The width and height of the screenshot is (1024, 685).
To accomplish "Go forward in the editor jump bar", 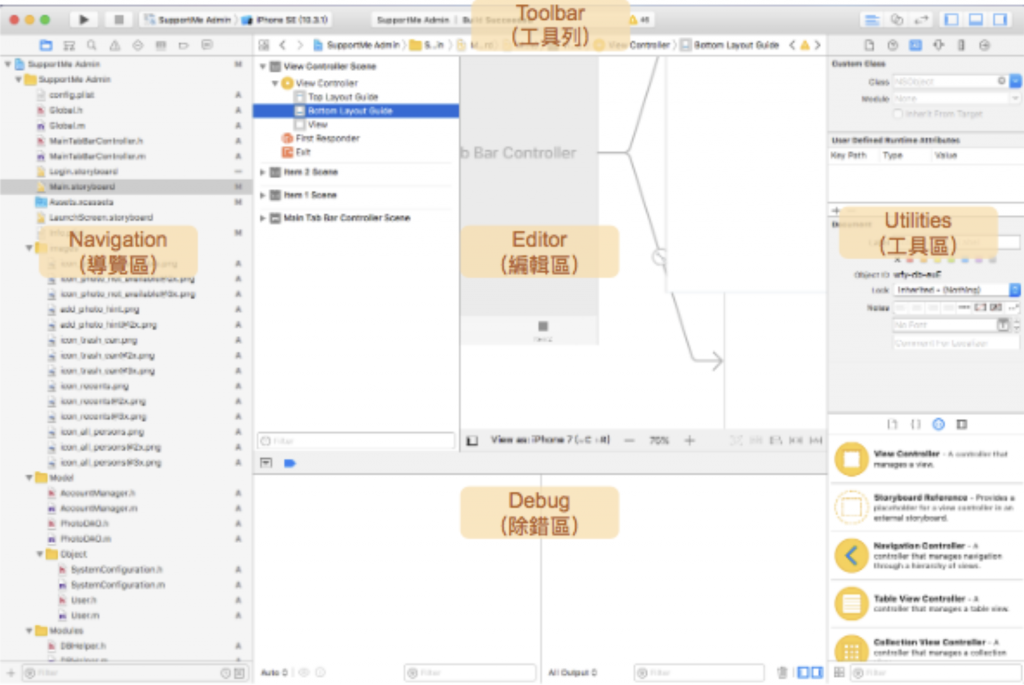I will point(300,45).
